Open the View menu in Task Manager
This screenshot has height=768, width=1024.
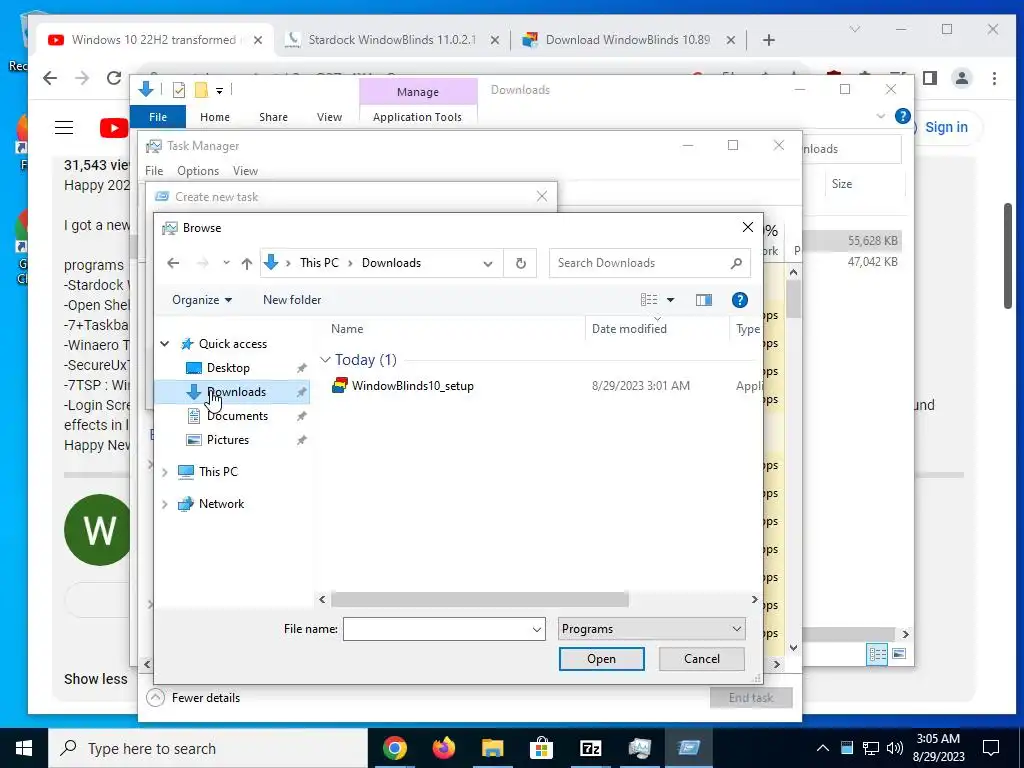[246, 171]
